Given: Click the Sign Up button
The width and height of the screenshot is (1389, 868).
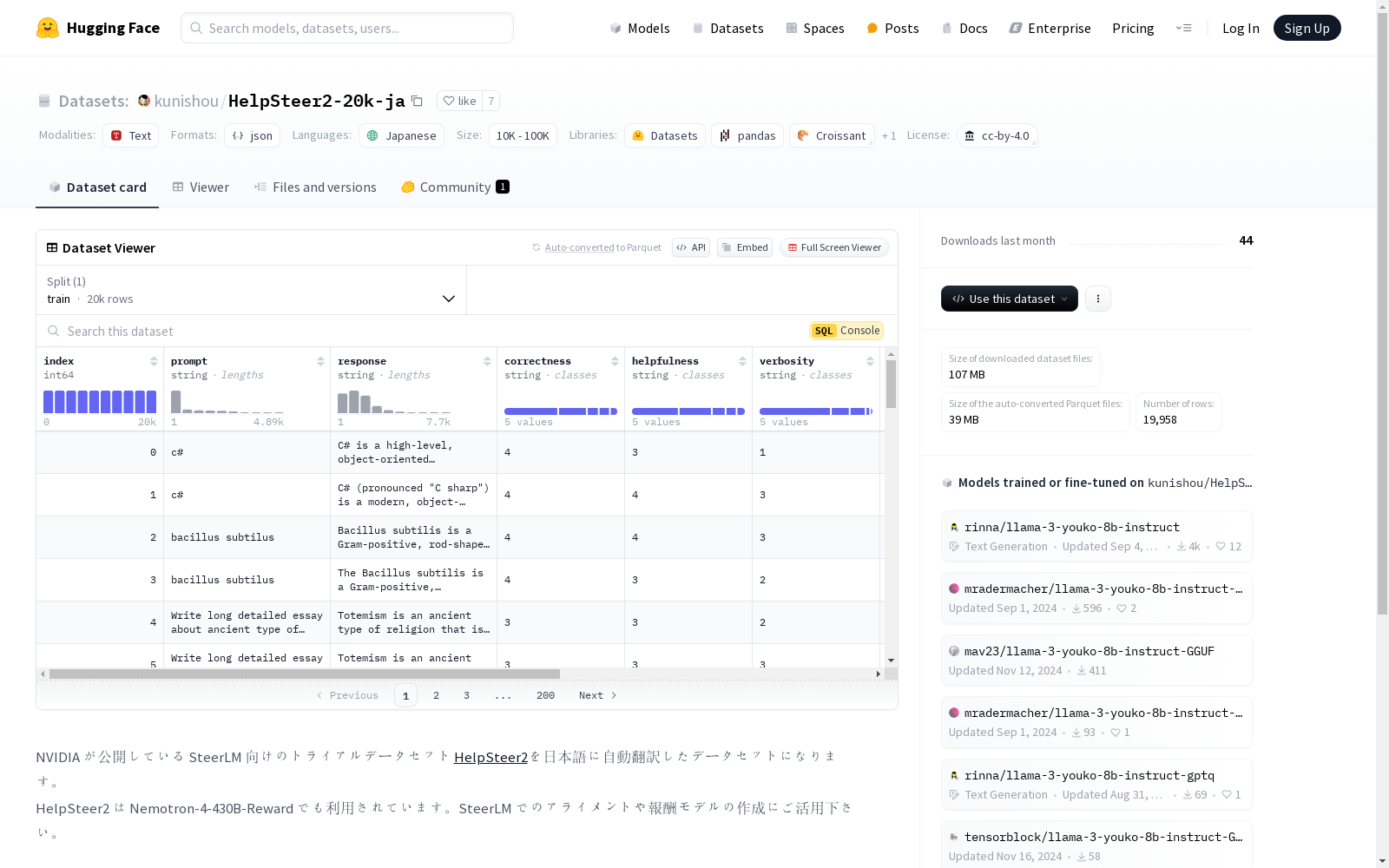Looking at the screenshot, I should [1307, 28].
